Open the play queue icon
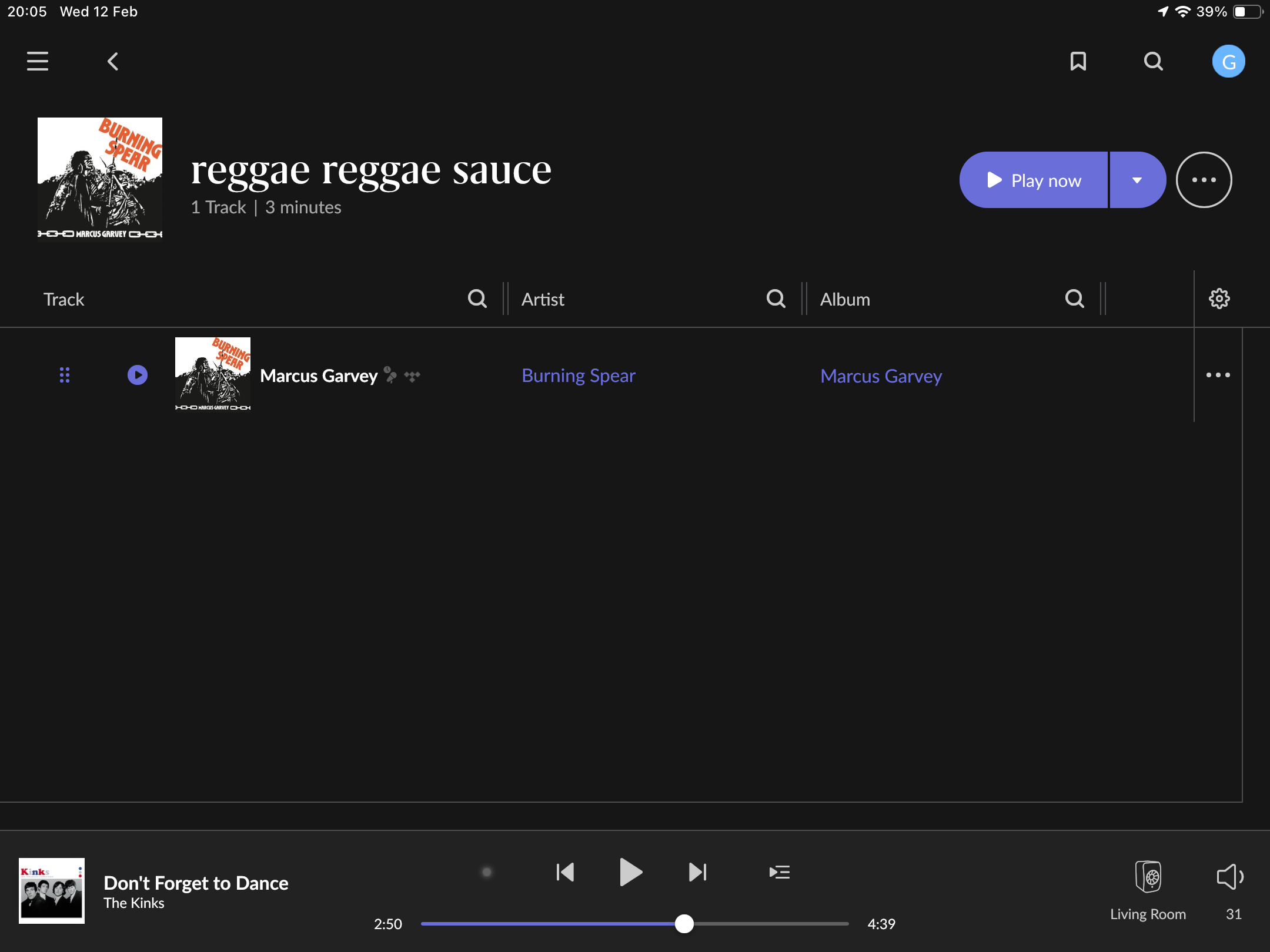1270x952 pixels. [780, 872]
